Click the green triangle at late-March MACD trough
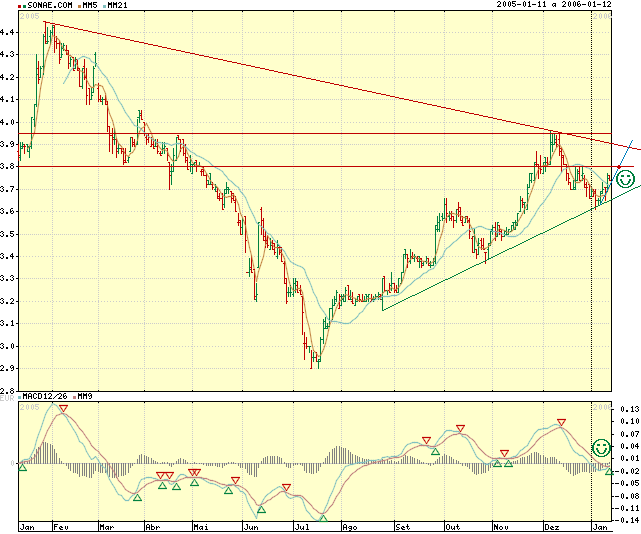 (137, 498)
